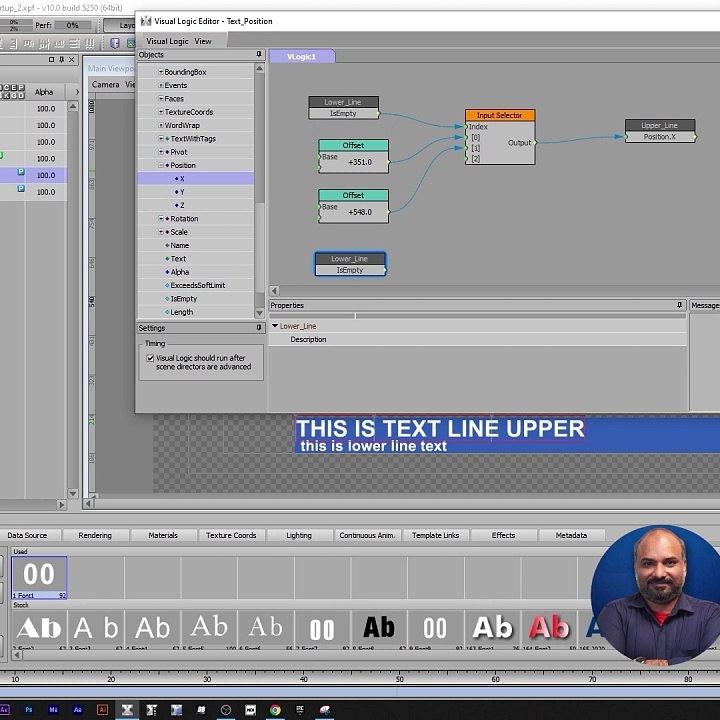The height and width of the screenshot is (720, 720).
Task: Open Adobe Illustrator from the taskbar
Action: (102, 709)
